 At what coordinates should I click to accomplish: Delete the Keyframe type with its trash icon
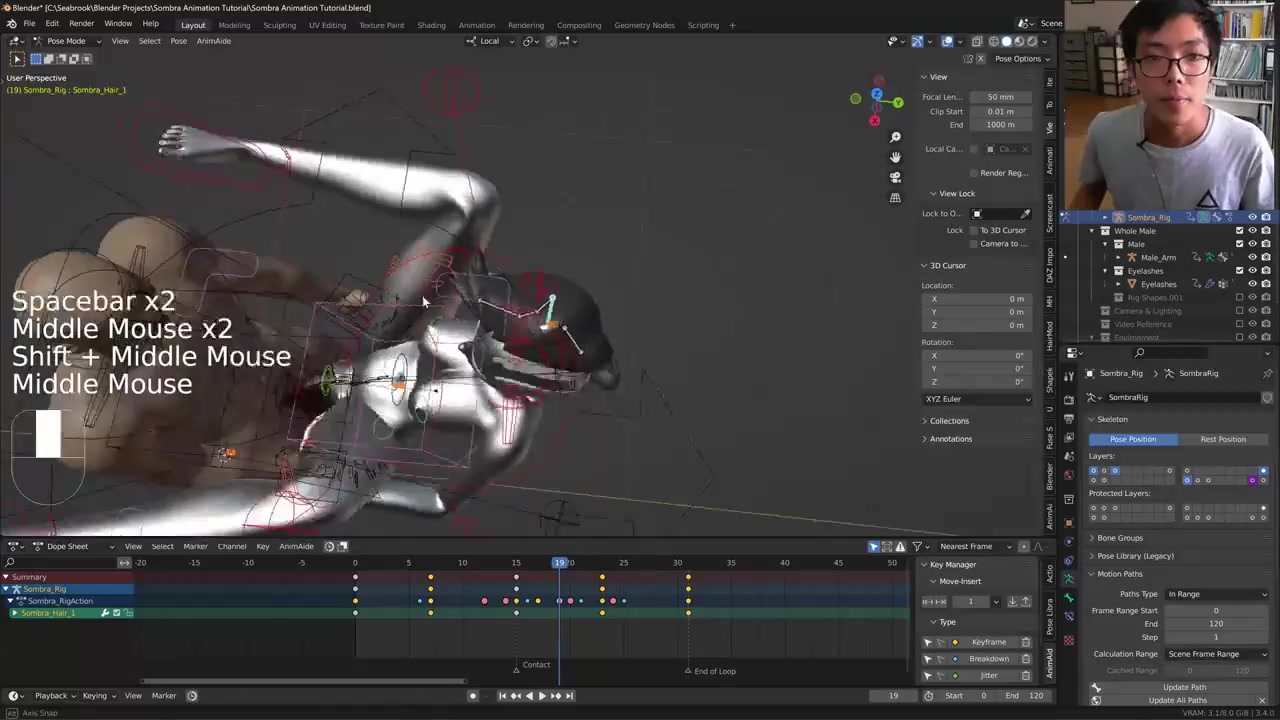pos(1025,642)
